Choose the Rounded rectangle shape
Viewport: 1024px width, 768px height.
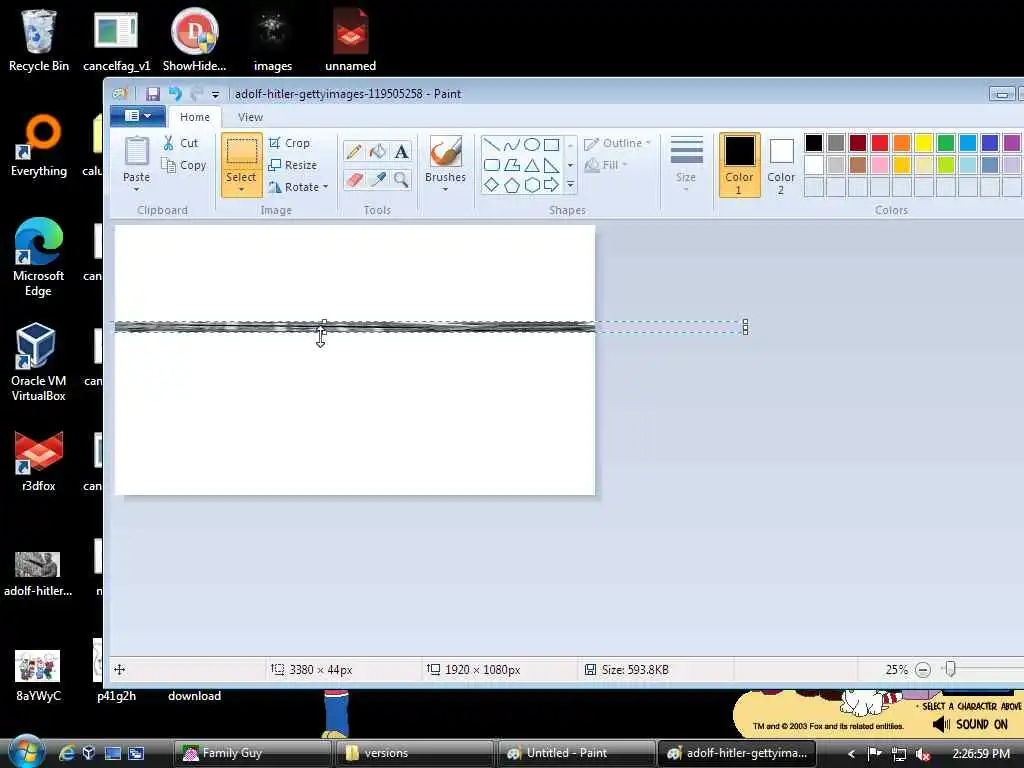491,165
